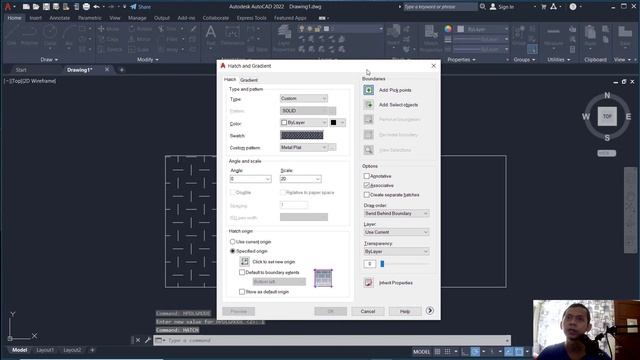Click the New drawing icon in quick access
Viewport: 640px width, 360px height.
click(x=26, y=7)
